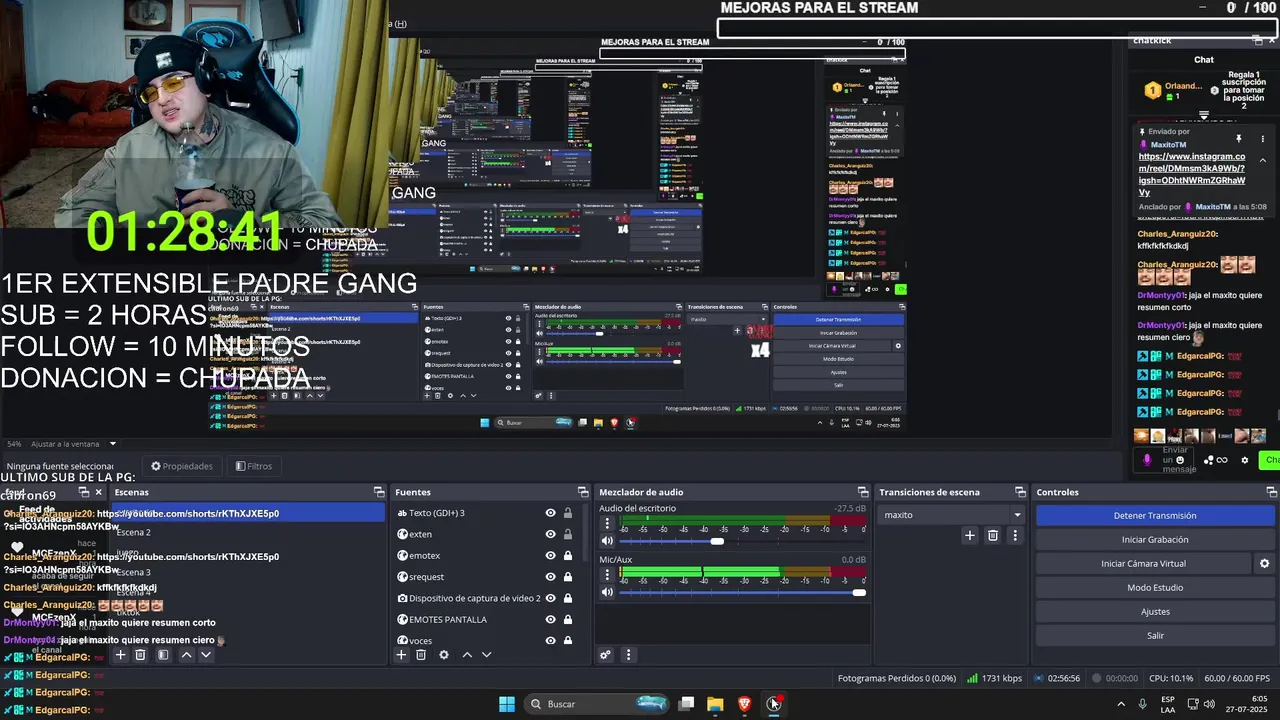Open maxito transition dropdown
The height and width of the screenshot is (720, 1280).
click(x=952, y=515)
